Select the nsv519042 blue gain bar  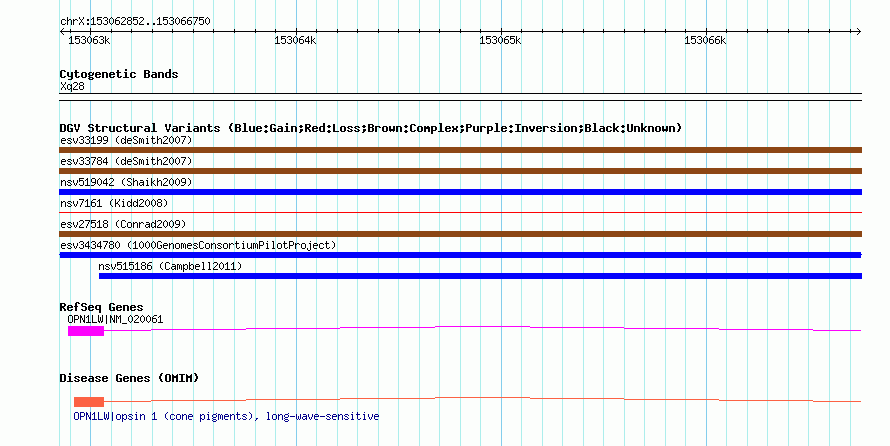click(x=460, y=192)
